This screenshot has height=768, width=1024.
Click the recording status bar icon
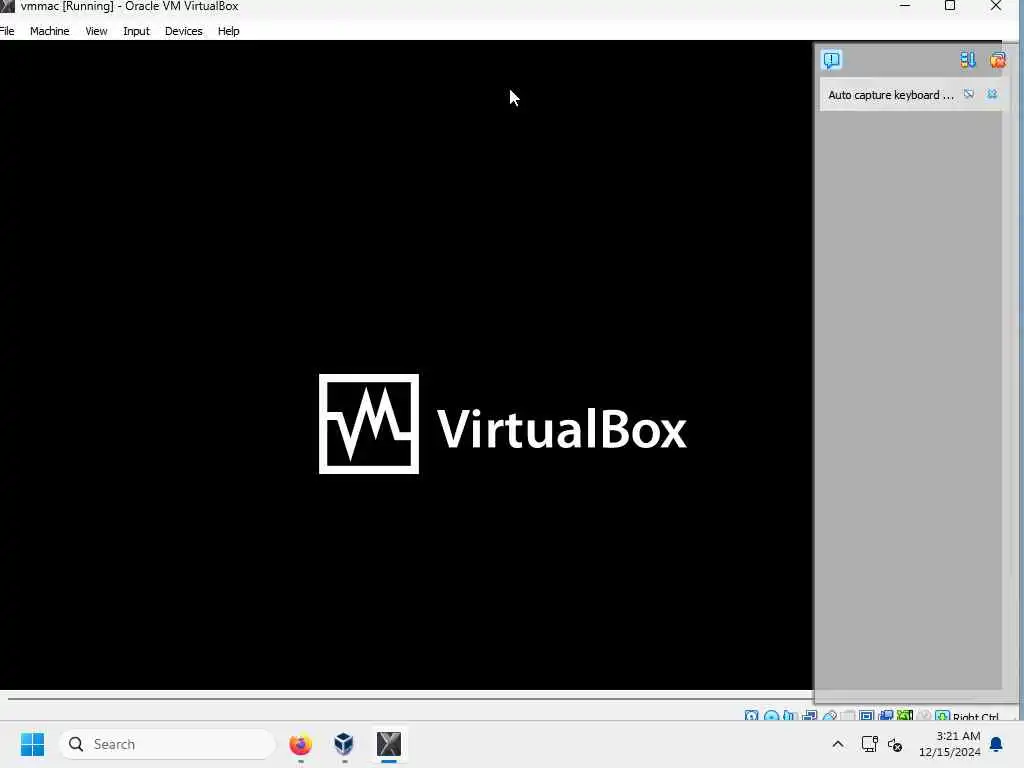coord(886,716)
